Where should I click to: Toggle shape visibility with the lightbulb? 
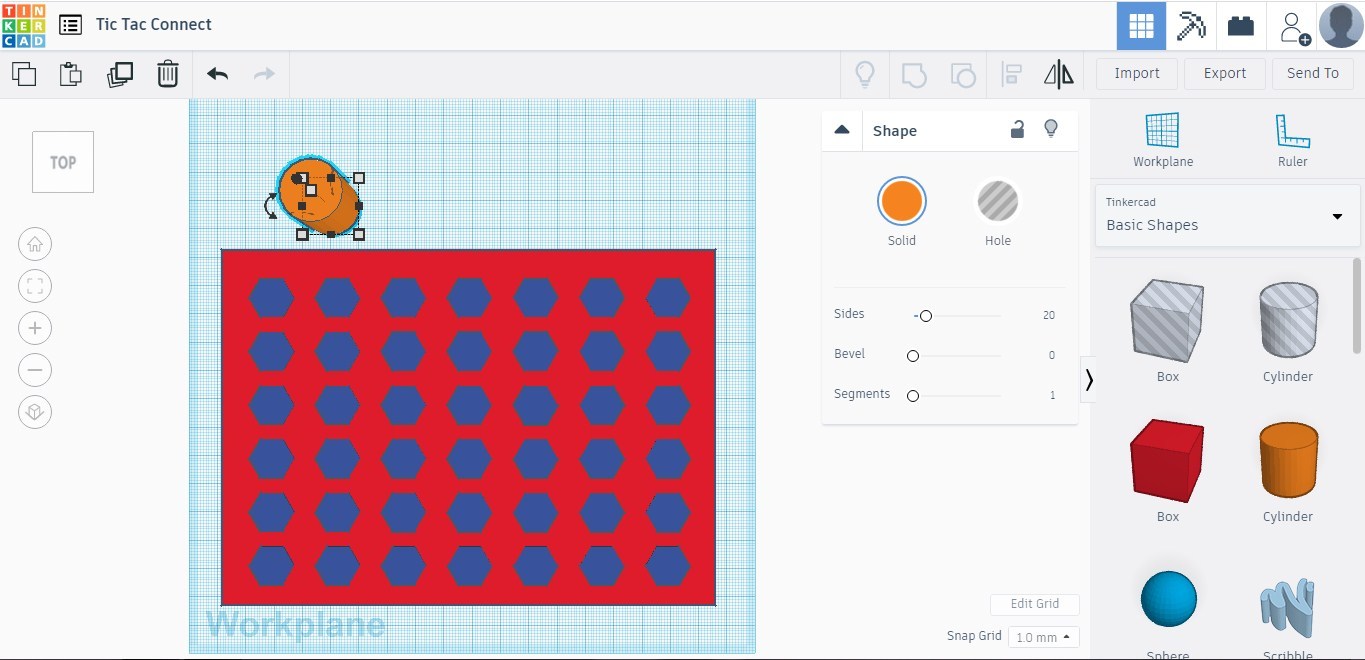[1051, 128]
